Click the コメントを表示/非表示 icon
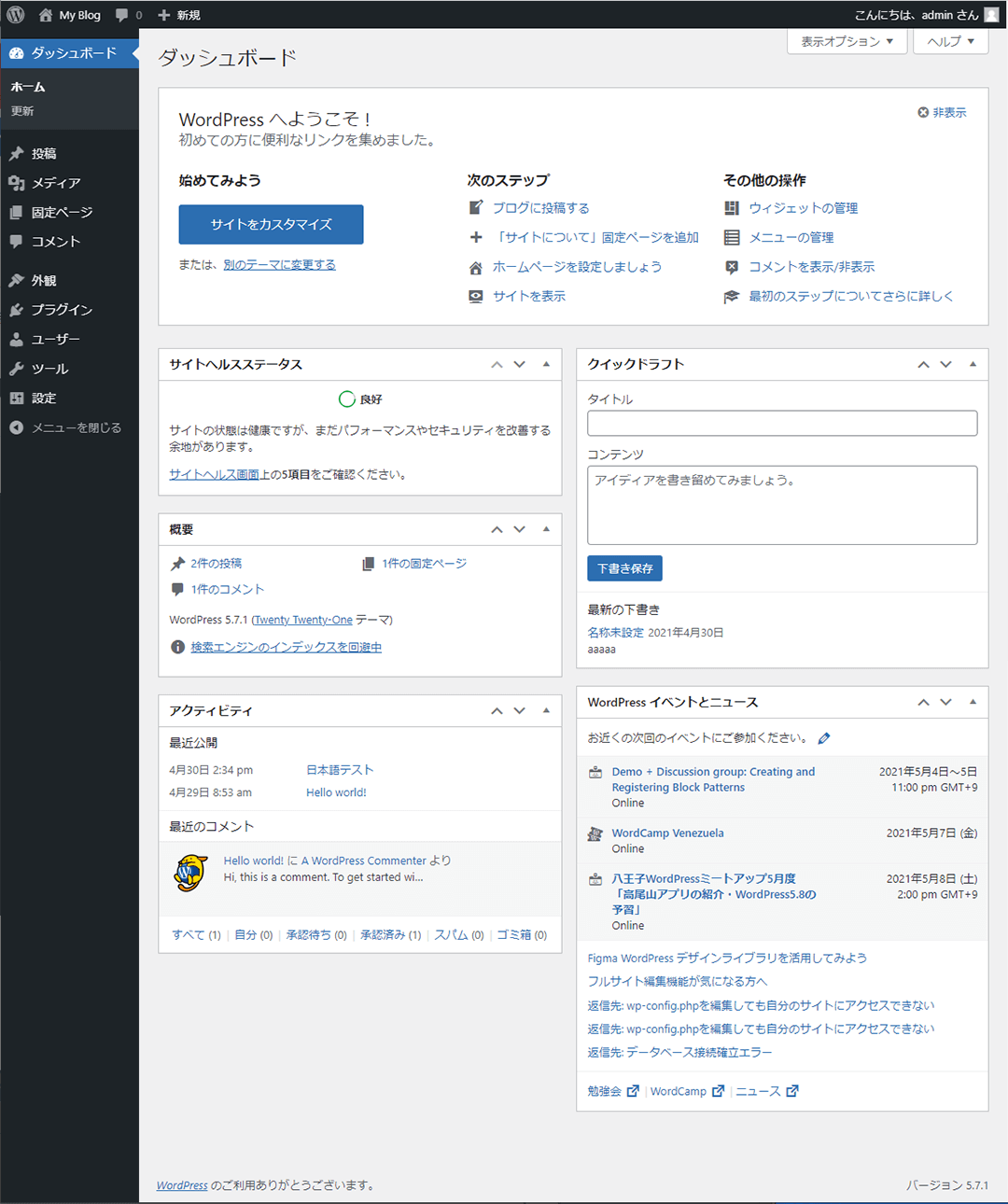The image size is (1008, 1204). [x=732, y=267]
